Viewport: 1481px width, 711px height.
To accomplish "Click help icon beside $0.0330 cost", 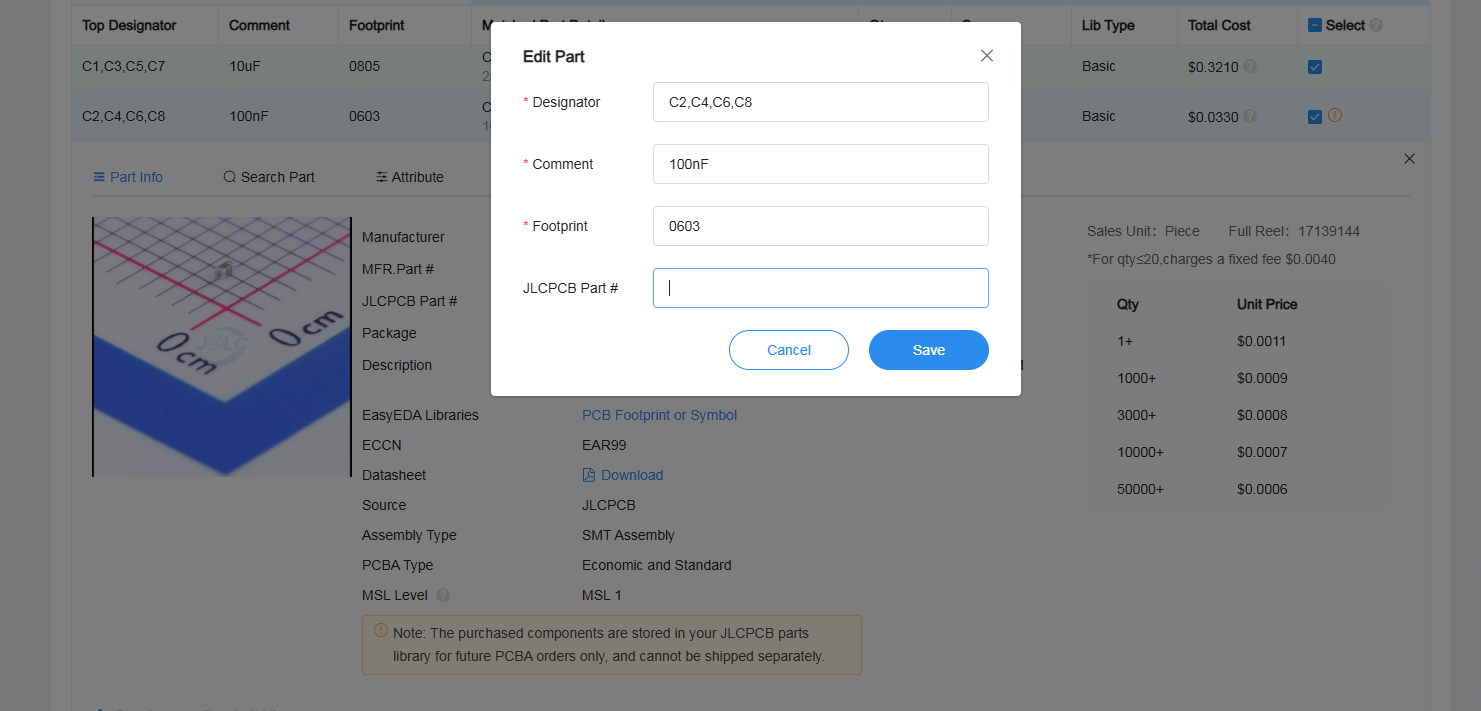I will pyautogui.click(x=1250, y=116).
